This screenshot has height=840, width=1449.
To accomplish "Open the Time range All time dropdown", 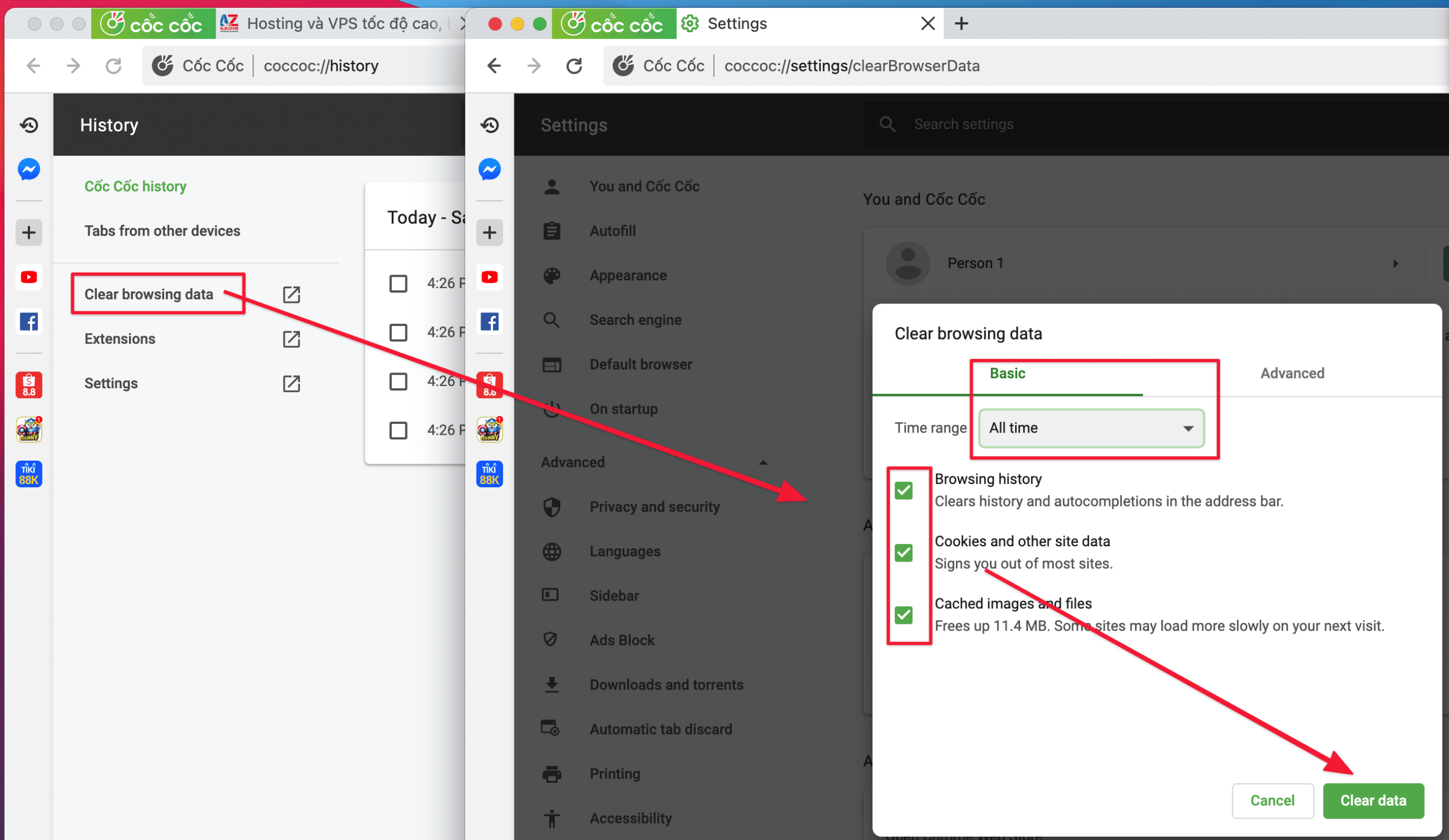I will click(1091, 428).
